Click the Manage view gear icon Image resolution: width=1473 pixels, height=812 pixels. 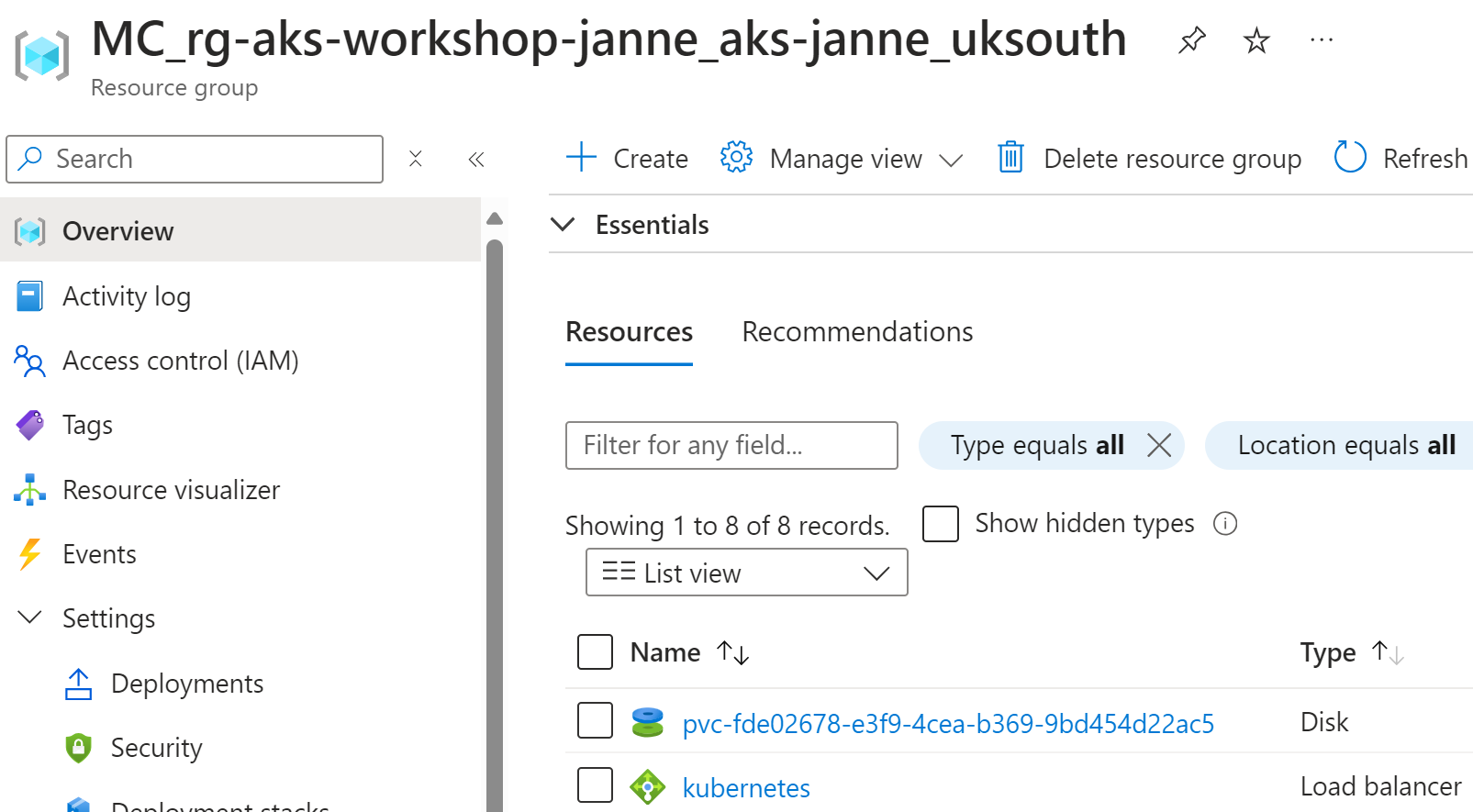[x=736, y=158]
